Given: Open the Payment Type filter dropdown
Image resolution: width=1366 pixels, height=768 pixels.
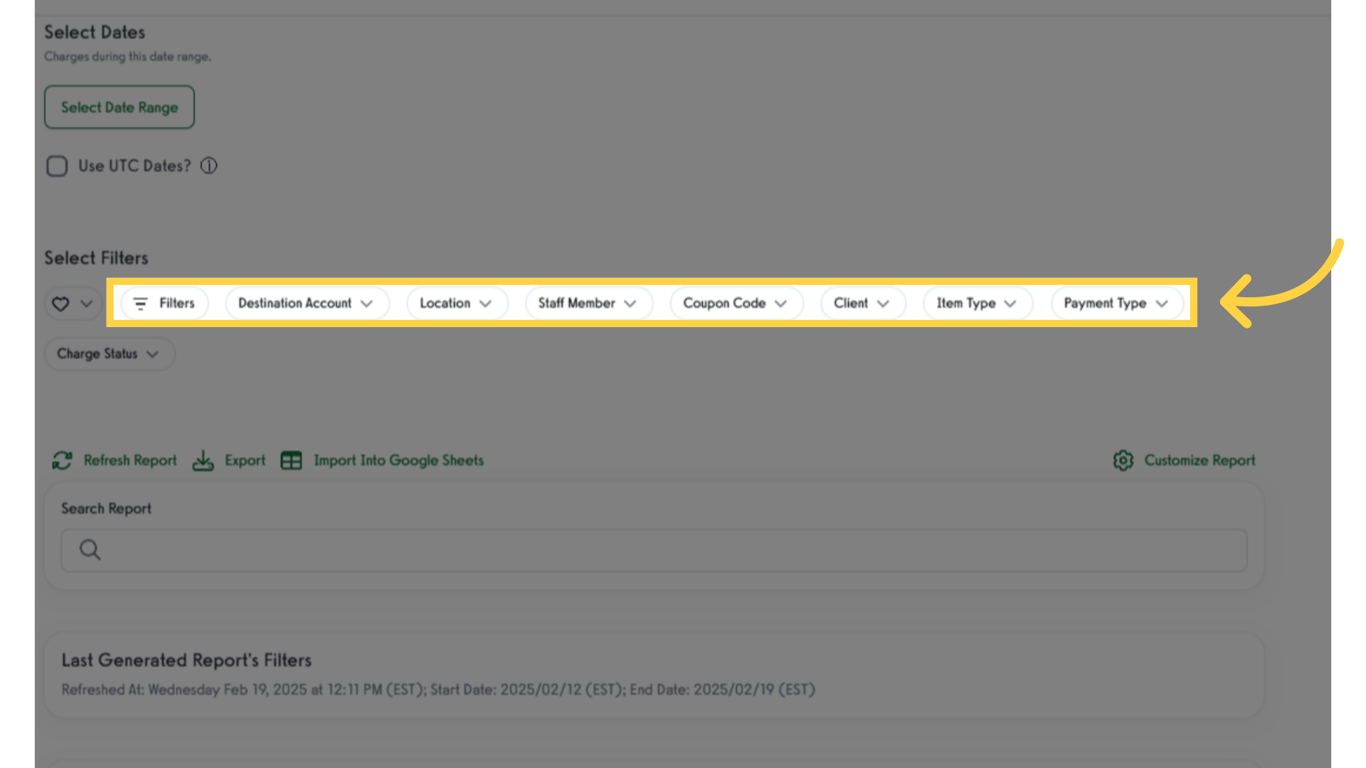Looking at the screenshot, I should (1116, 303).
